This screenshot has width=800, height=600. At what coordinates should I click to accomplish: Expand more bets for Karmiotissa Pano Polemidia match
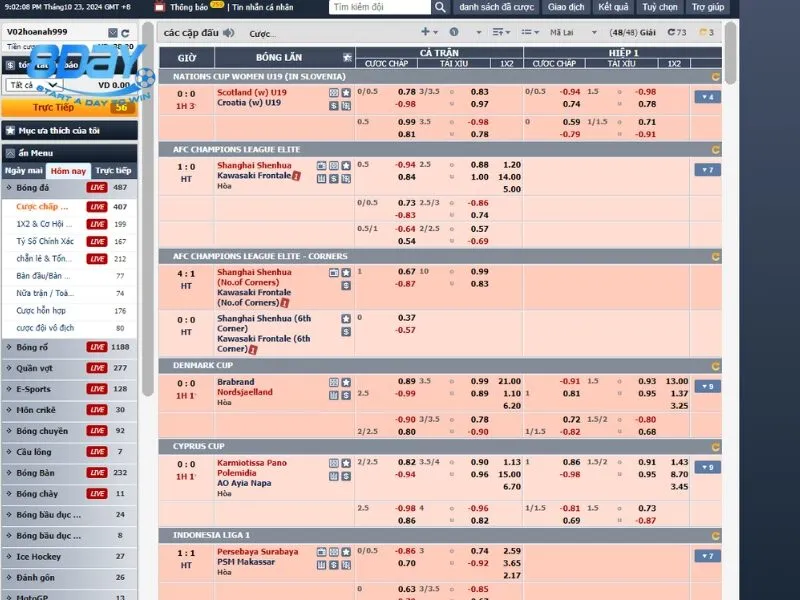[707, 467]
